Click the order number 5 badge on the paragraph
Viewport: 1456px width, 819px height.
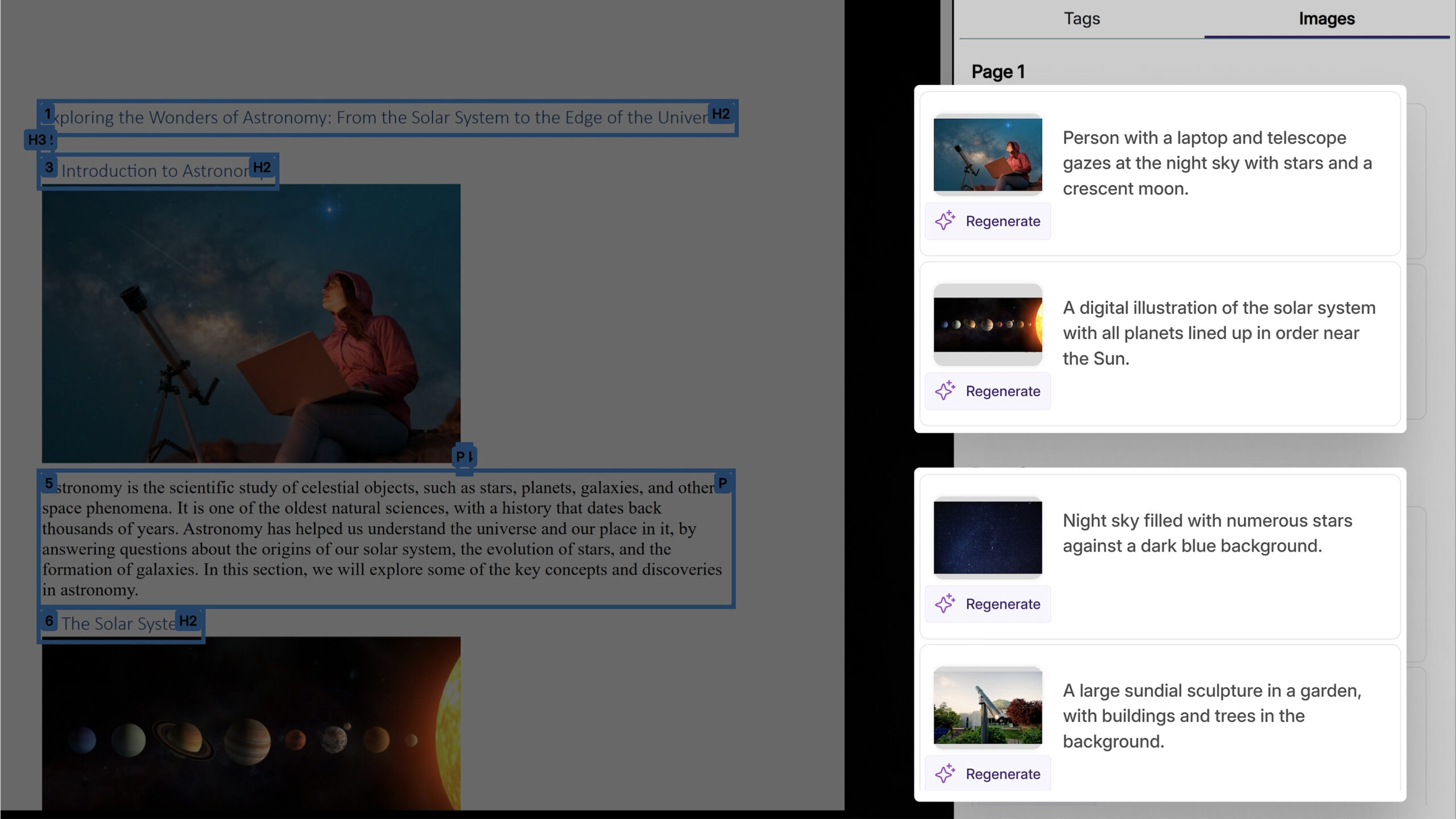pyautogui.click(x=49, y=483)
